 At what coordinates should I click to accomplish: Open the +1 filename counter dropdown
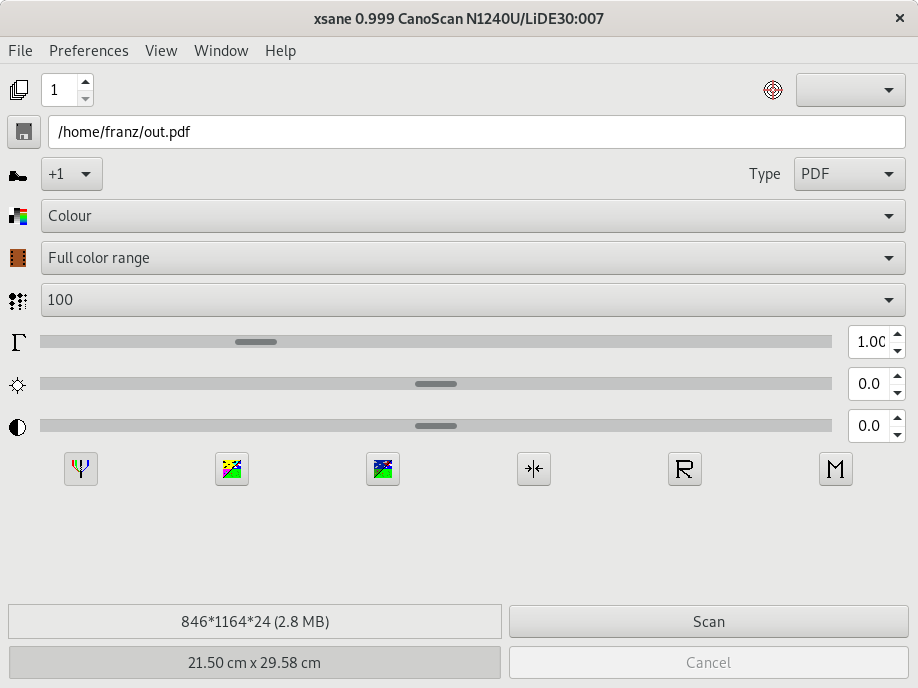click(x=72, y=174)
